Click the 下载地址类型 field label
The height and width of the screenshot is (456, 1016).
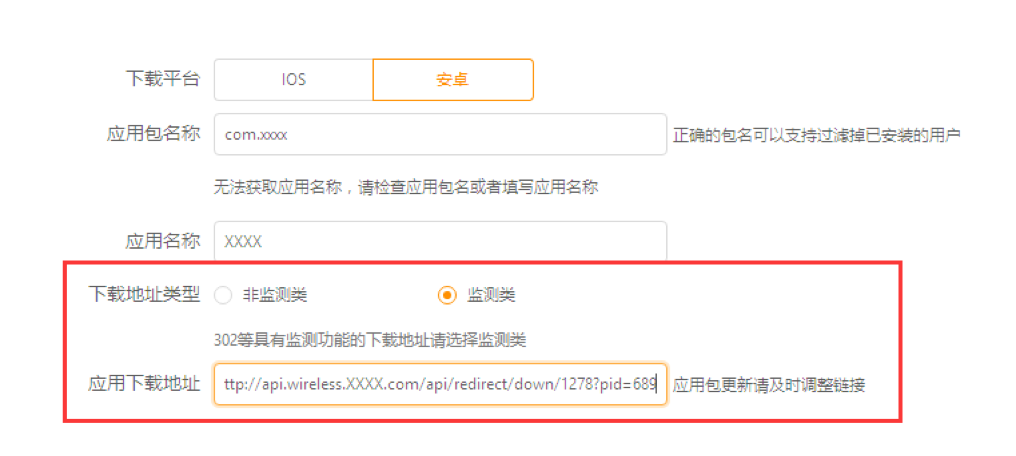coord(144,295)
